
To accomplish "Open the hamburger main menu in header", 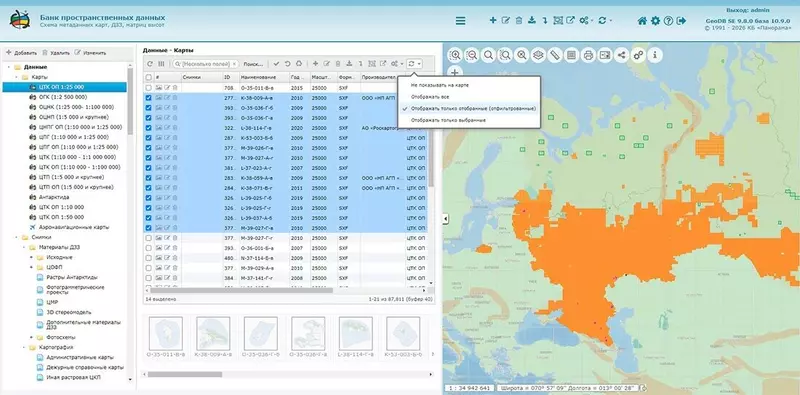I will [x=460, y=21].
